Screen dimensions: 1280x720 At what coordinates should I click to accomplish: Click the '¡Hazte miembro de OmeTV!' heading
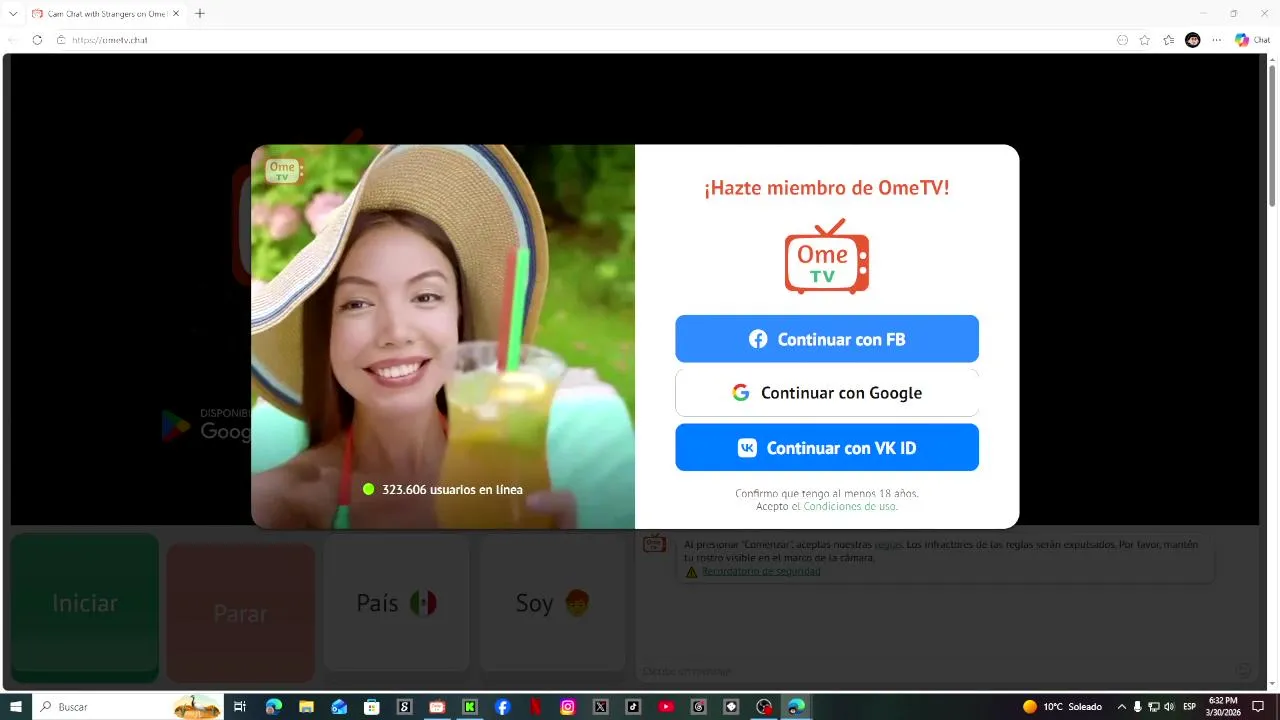(827, 187)
